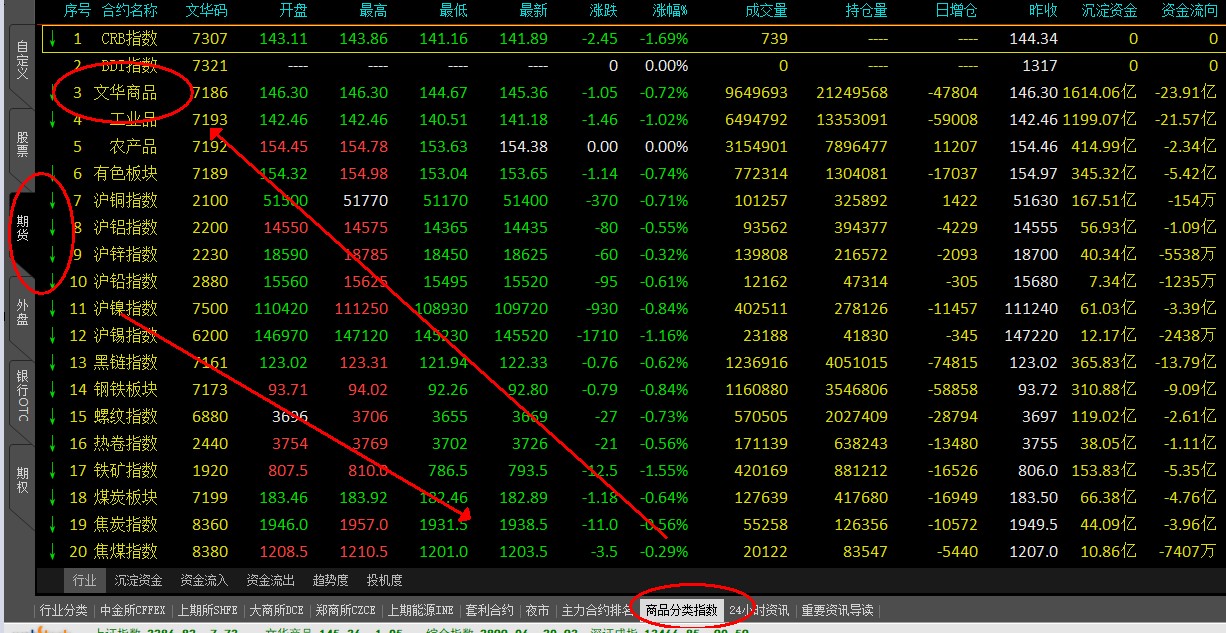The width and height of the screenshot is (1226, 633).
Task: Click the down-arrow icon on 黑链指数 row
Action: click(51, 363)
